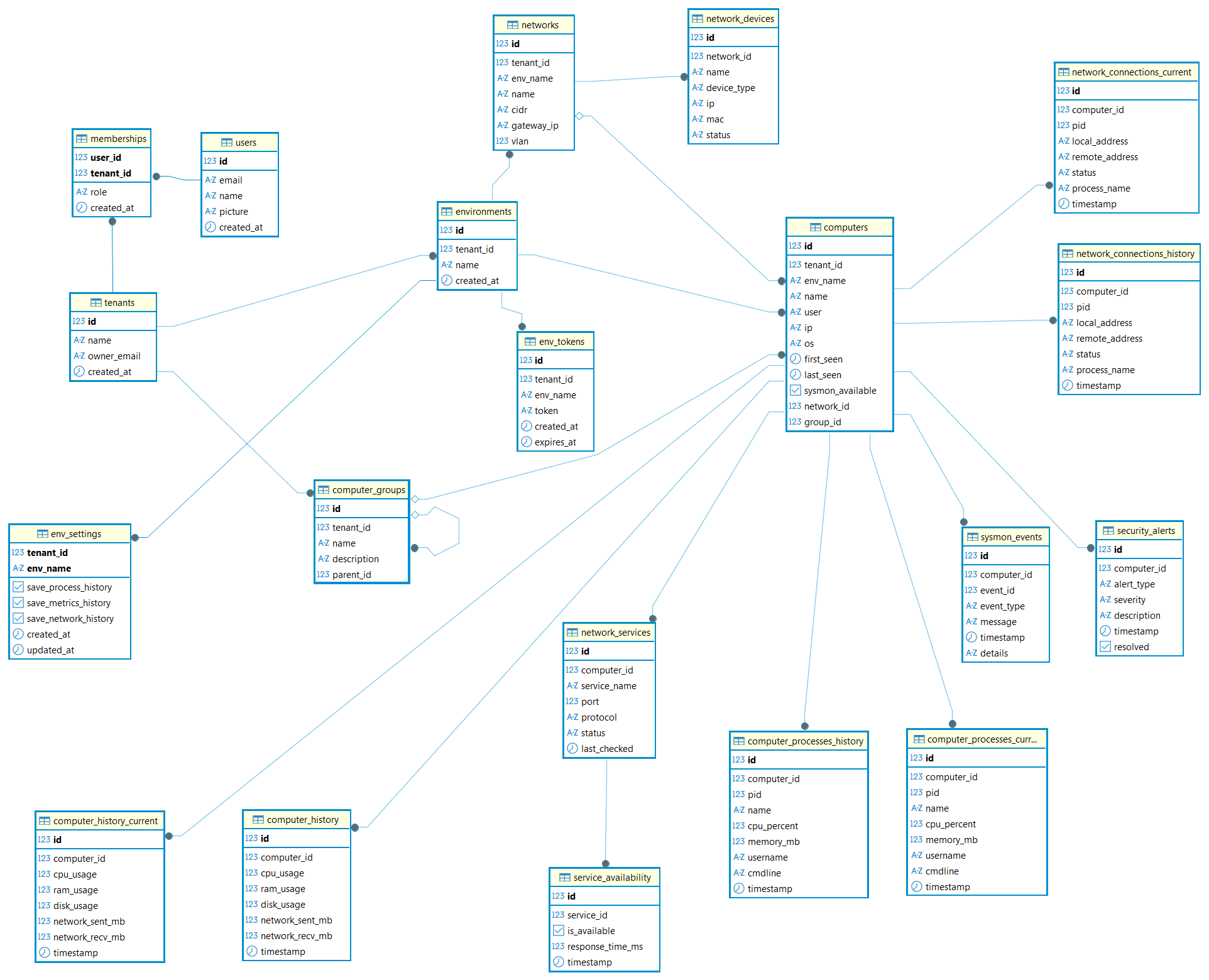Click A-Z icon beside cidr in networks
The image size is (1209, 980).
coord(503,110)
